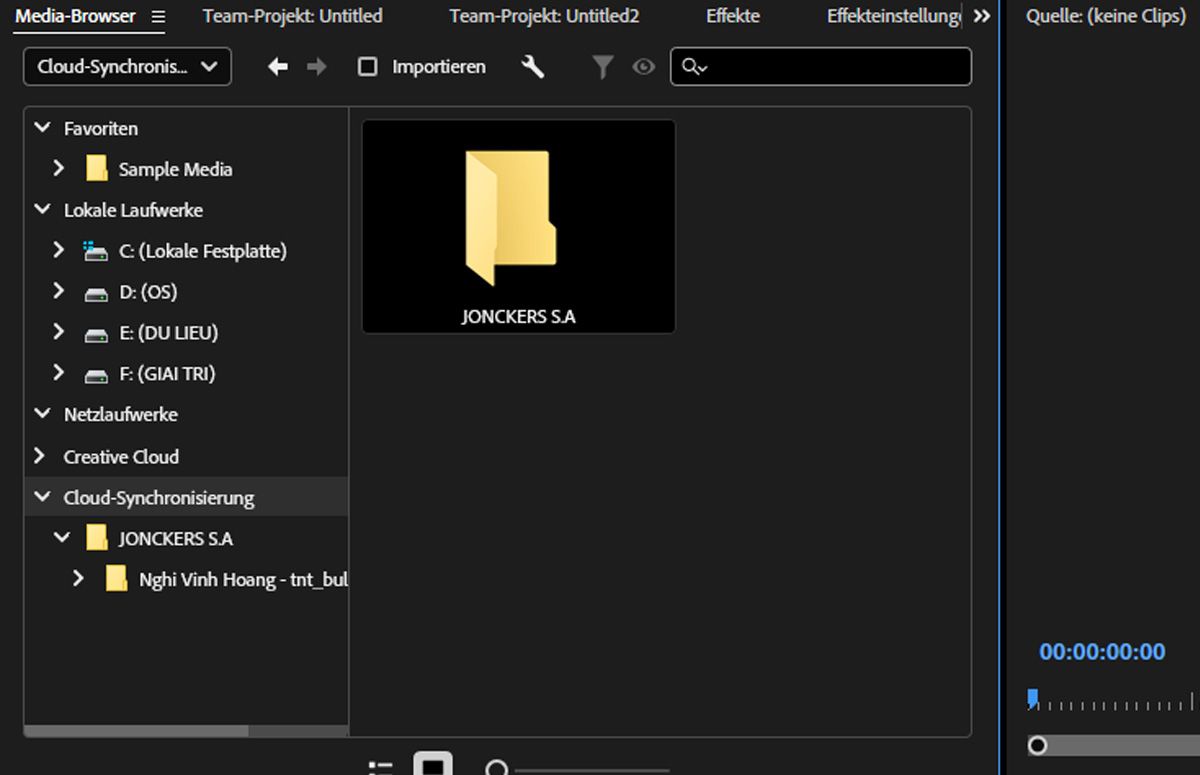Open the Cloud-Synchronis... location dropdown

click(x=127, y=67)
